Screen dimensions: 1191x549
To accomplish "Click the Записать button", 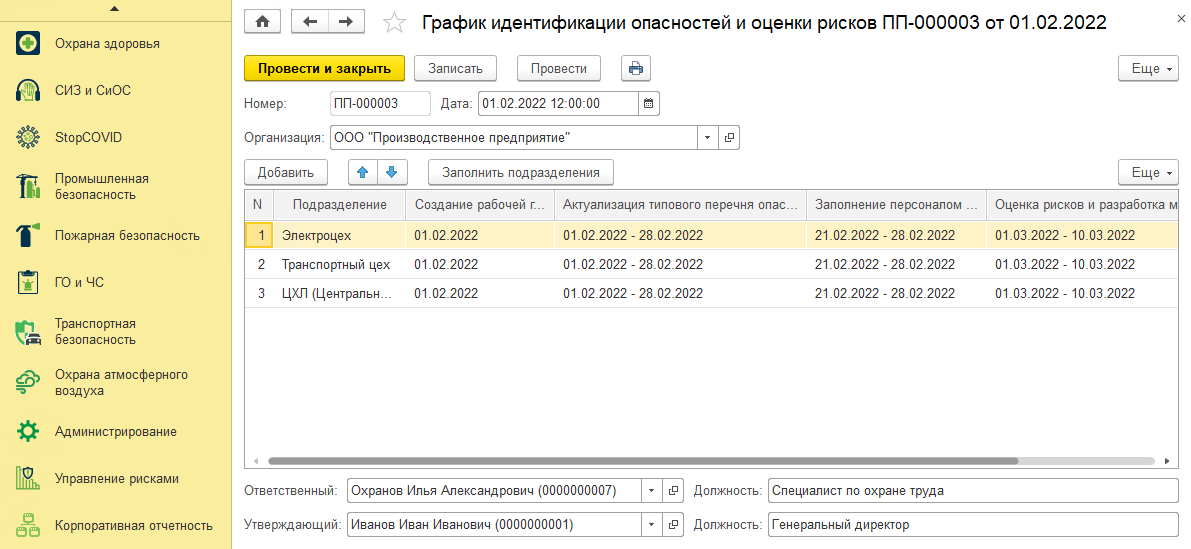I will 455,68.
